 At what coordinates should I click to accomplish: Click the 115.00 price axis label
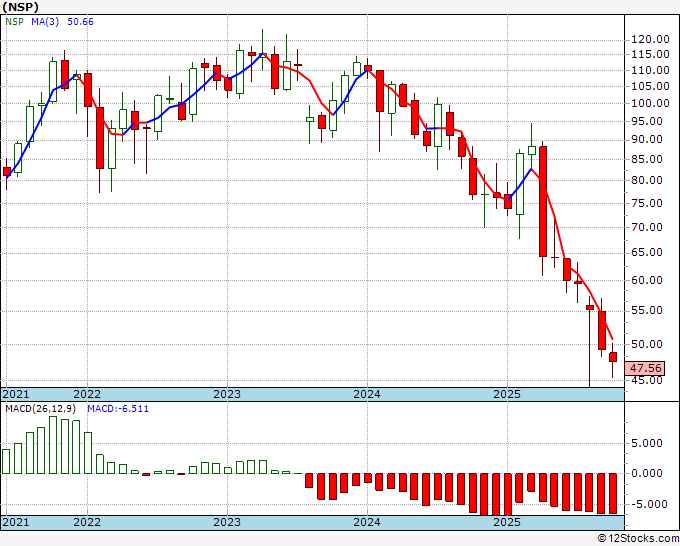pyautogui.click(x=650, y=54)
